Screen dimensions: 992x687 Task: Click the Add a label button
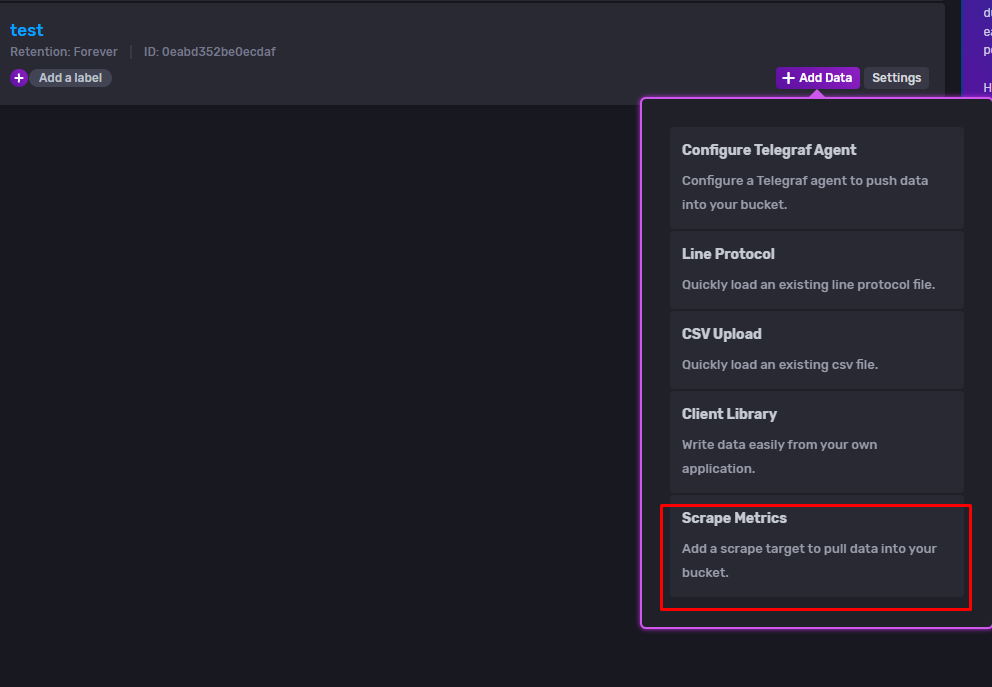click(70, 77)
